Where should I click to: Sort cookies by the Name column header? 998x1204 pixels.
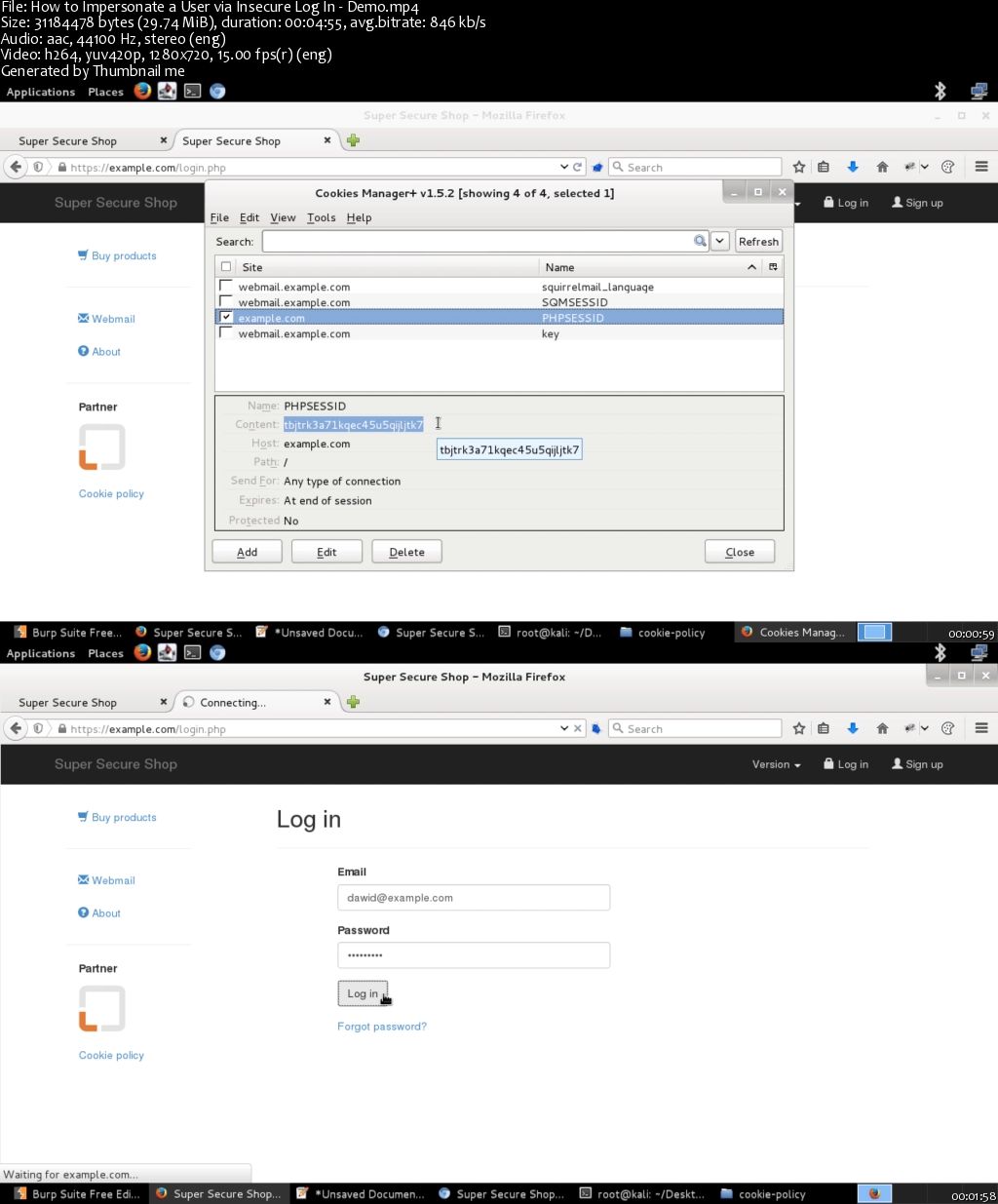pyautogui.click(x=651, y=266)
